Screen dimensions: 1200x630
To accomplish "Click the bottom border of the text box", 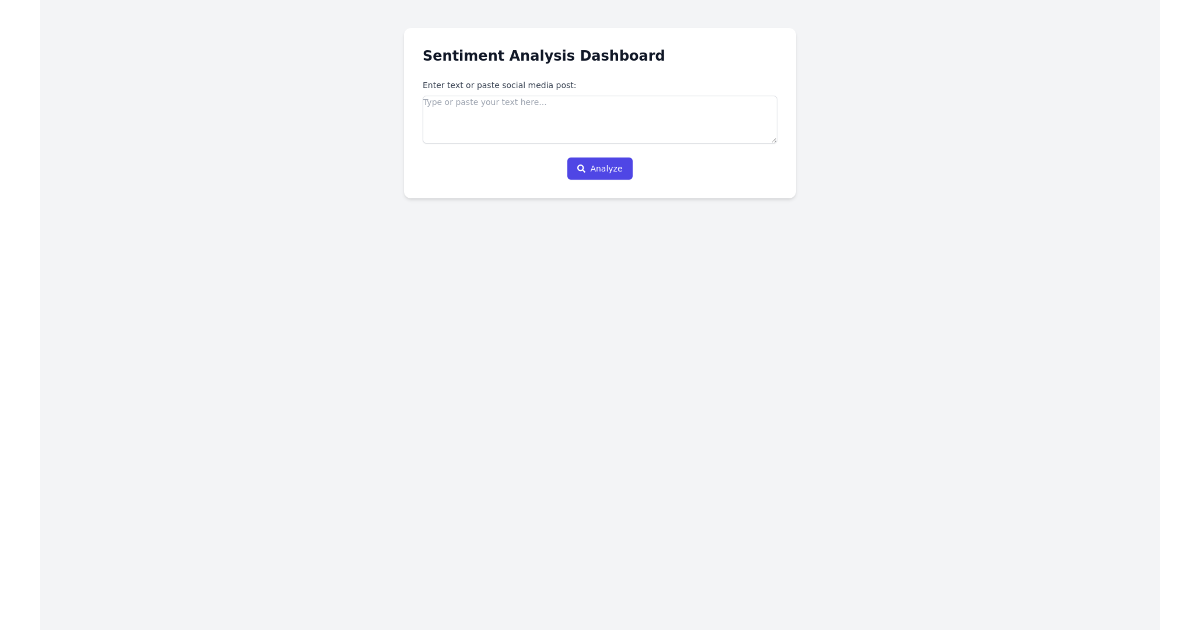I will pyautogui.click(x=599, y=143).
